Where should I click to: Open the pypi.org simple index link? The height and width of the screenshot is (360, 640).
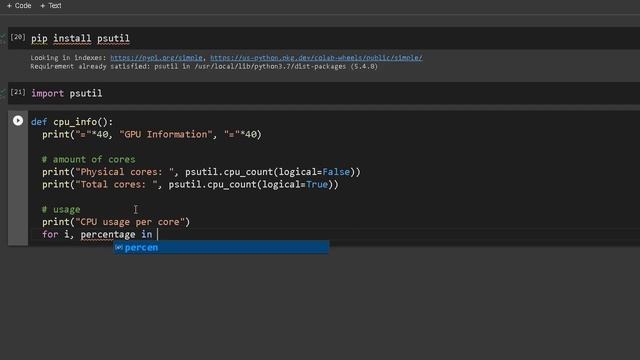tap(156, 58)
